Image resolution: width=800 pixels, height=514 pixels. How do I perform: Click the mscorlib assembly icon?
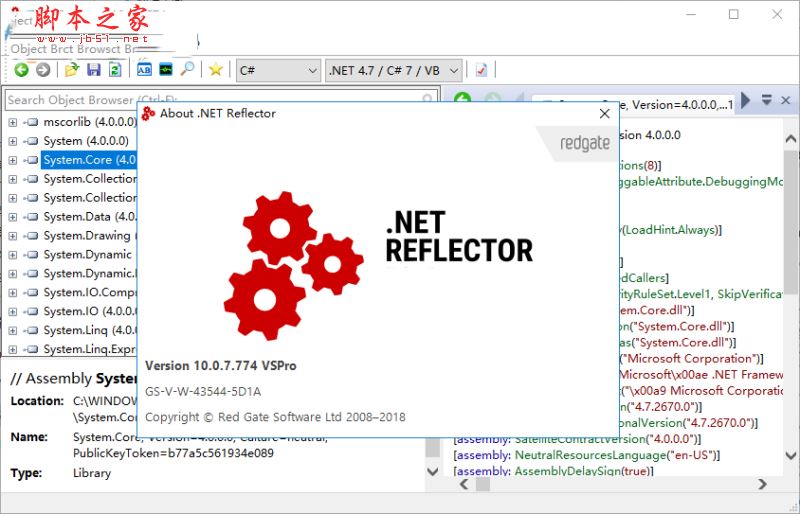tap(32, 122)
